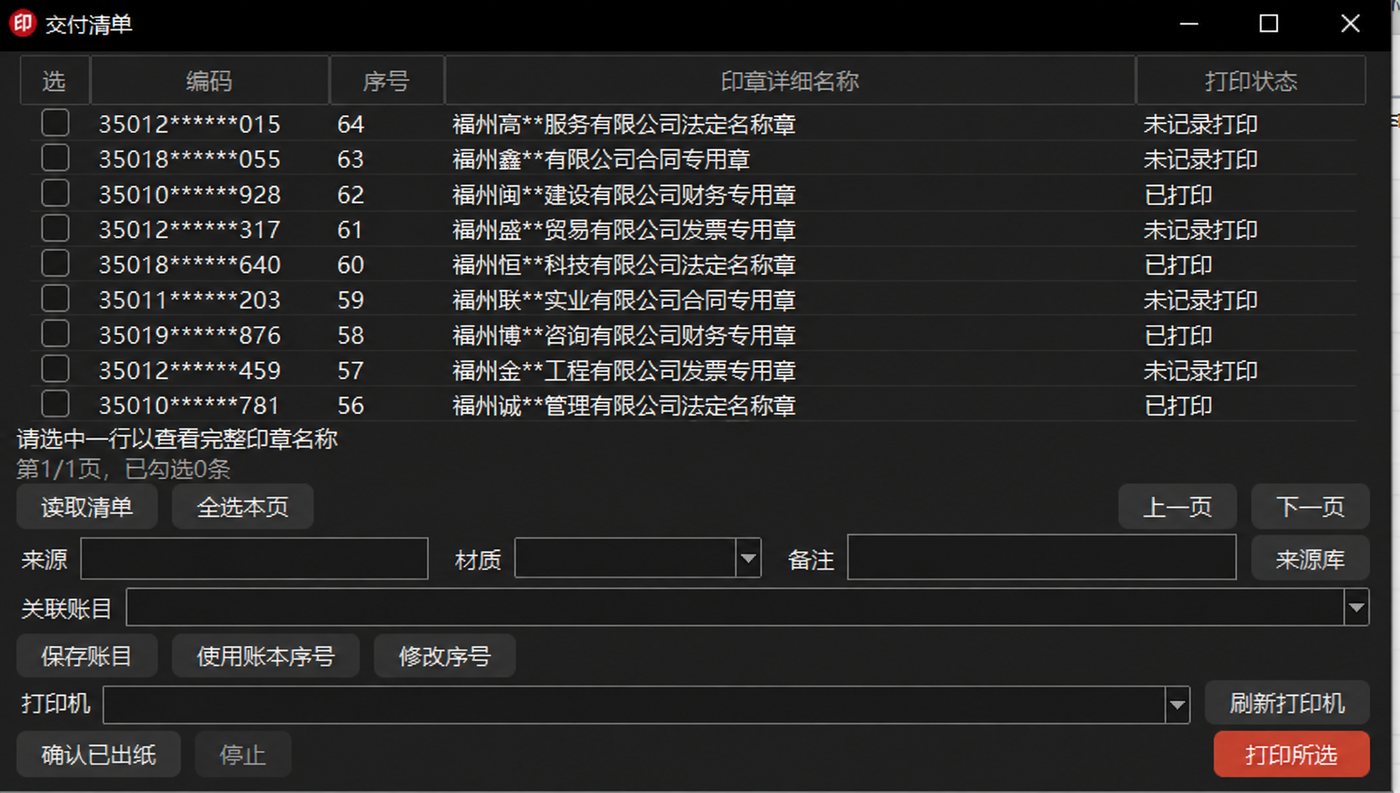Image resolution: width=1400 pixels, height=793 pixels.
Task: Open the 来源库 button
Action: click(x=1310, y=559)
